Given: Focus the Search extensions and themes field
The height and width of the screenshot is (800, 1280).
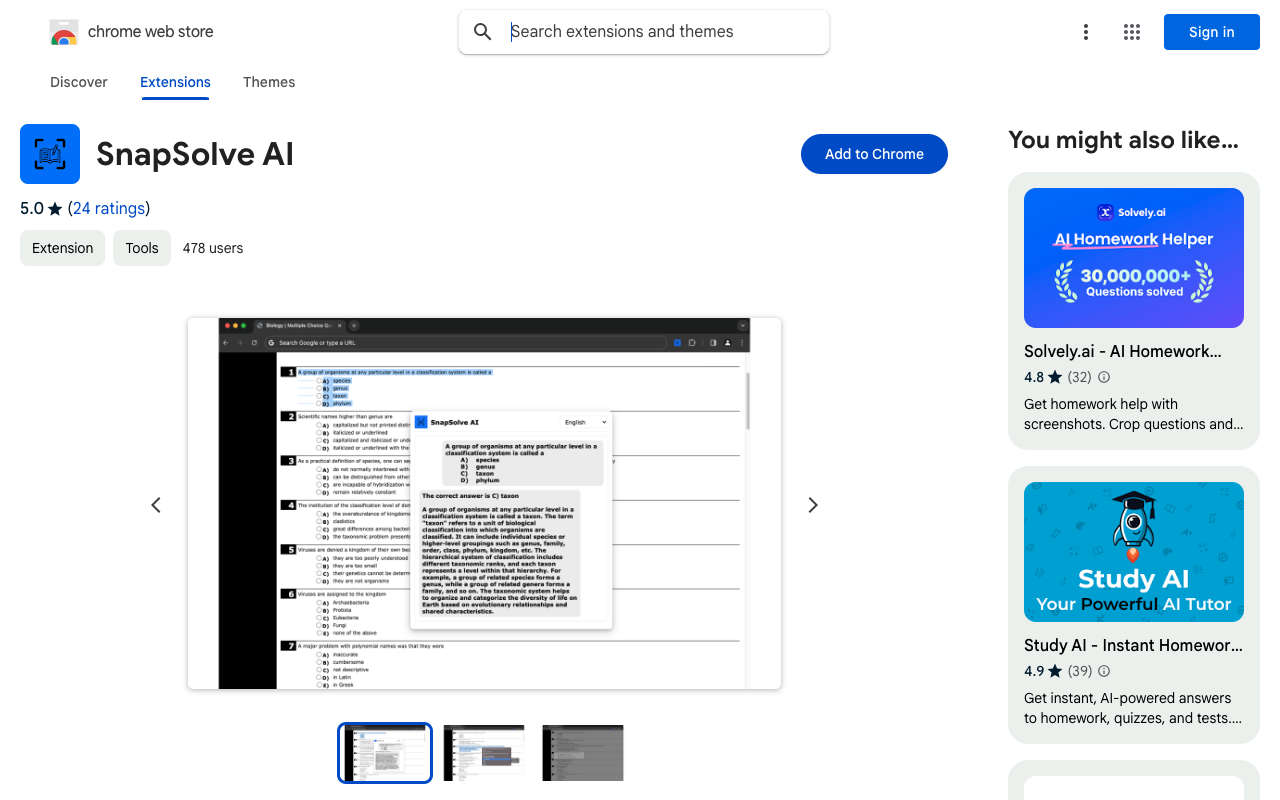Looking at the screenshot, I should tap(644, 32).
